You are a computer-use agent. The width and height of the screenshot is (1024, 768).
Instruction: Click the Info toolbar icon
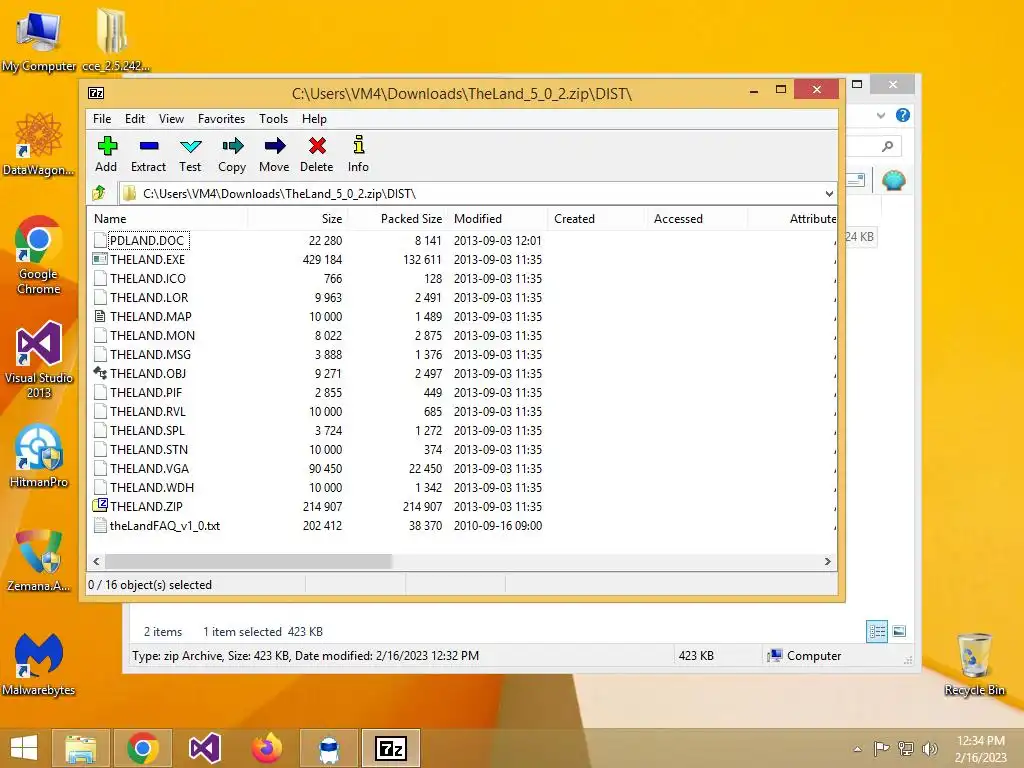(359, 145)
